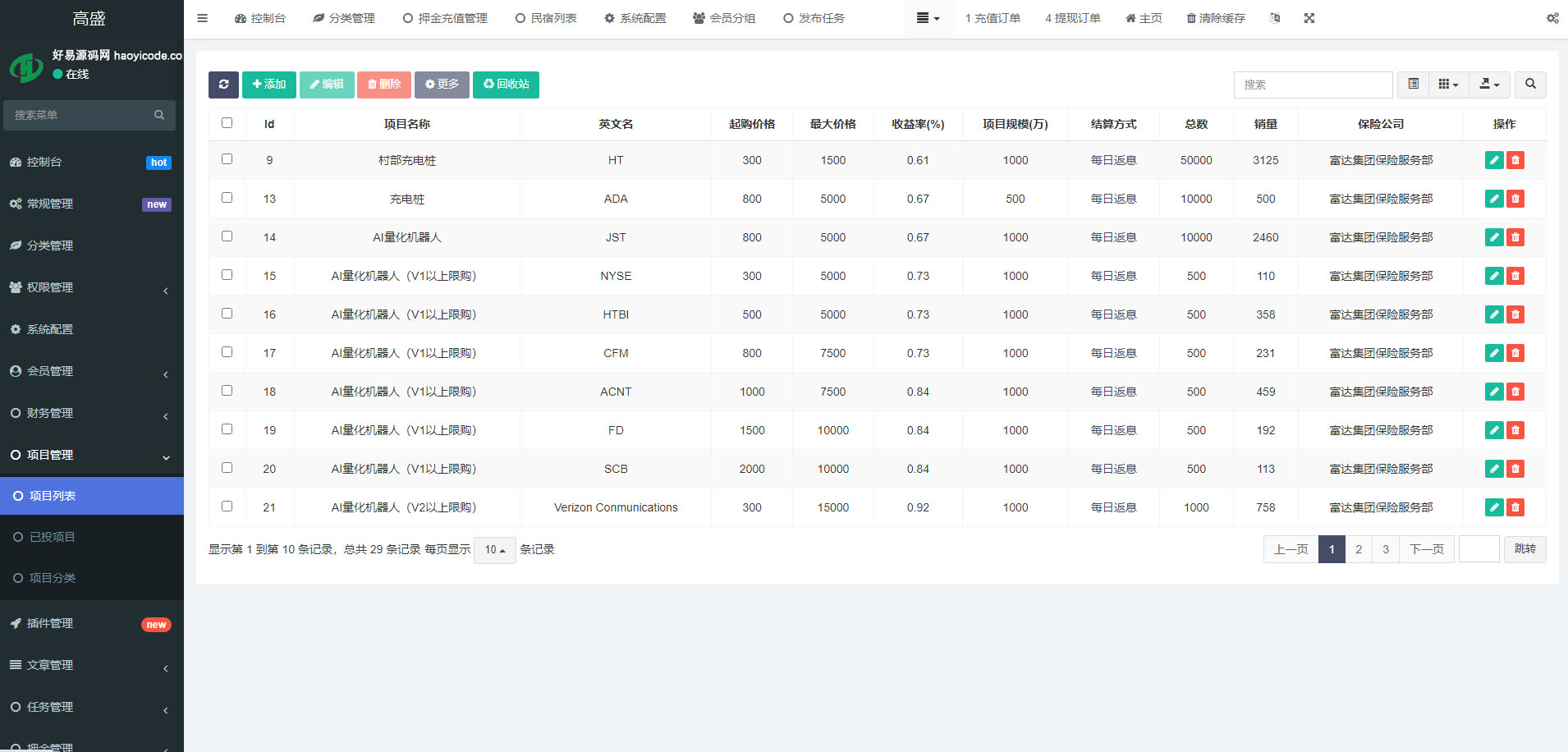The image size is (1568, 752).
Task: Collapse the 项目管理 sidebar section
Action: click(48, 454)
